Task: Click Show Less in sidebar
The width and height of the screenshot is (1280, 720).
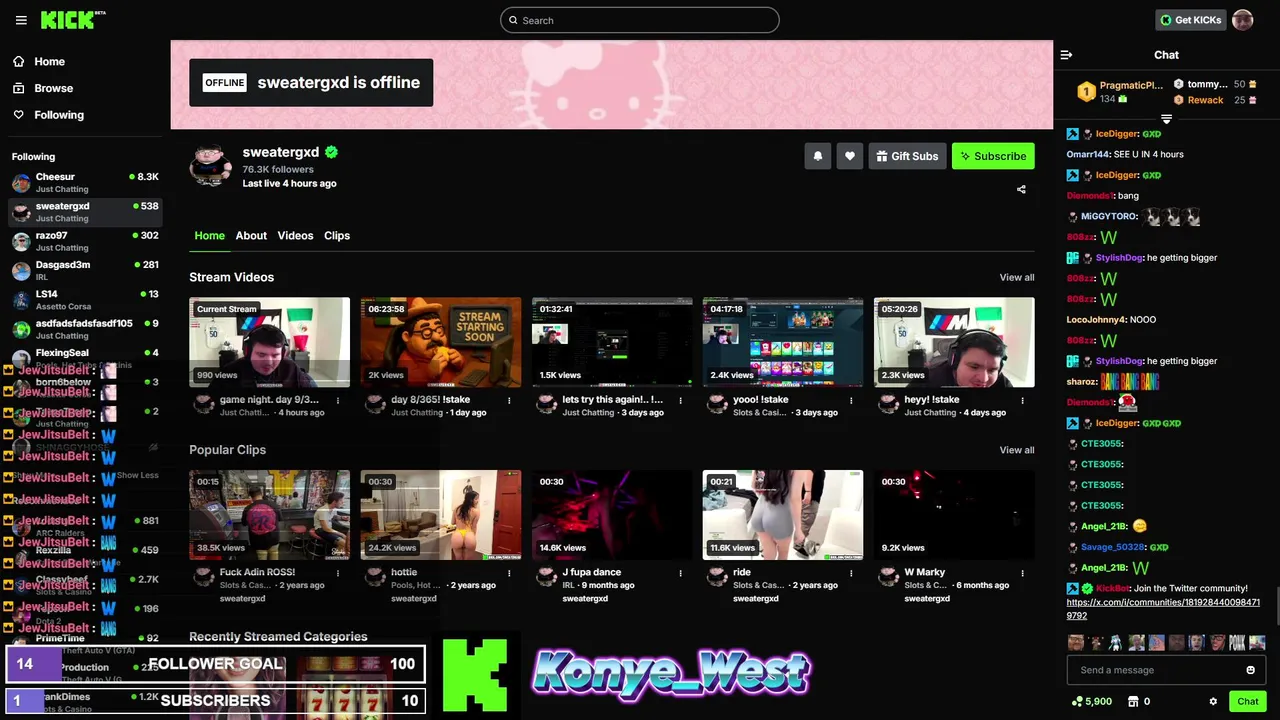Action: point(137,475)
